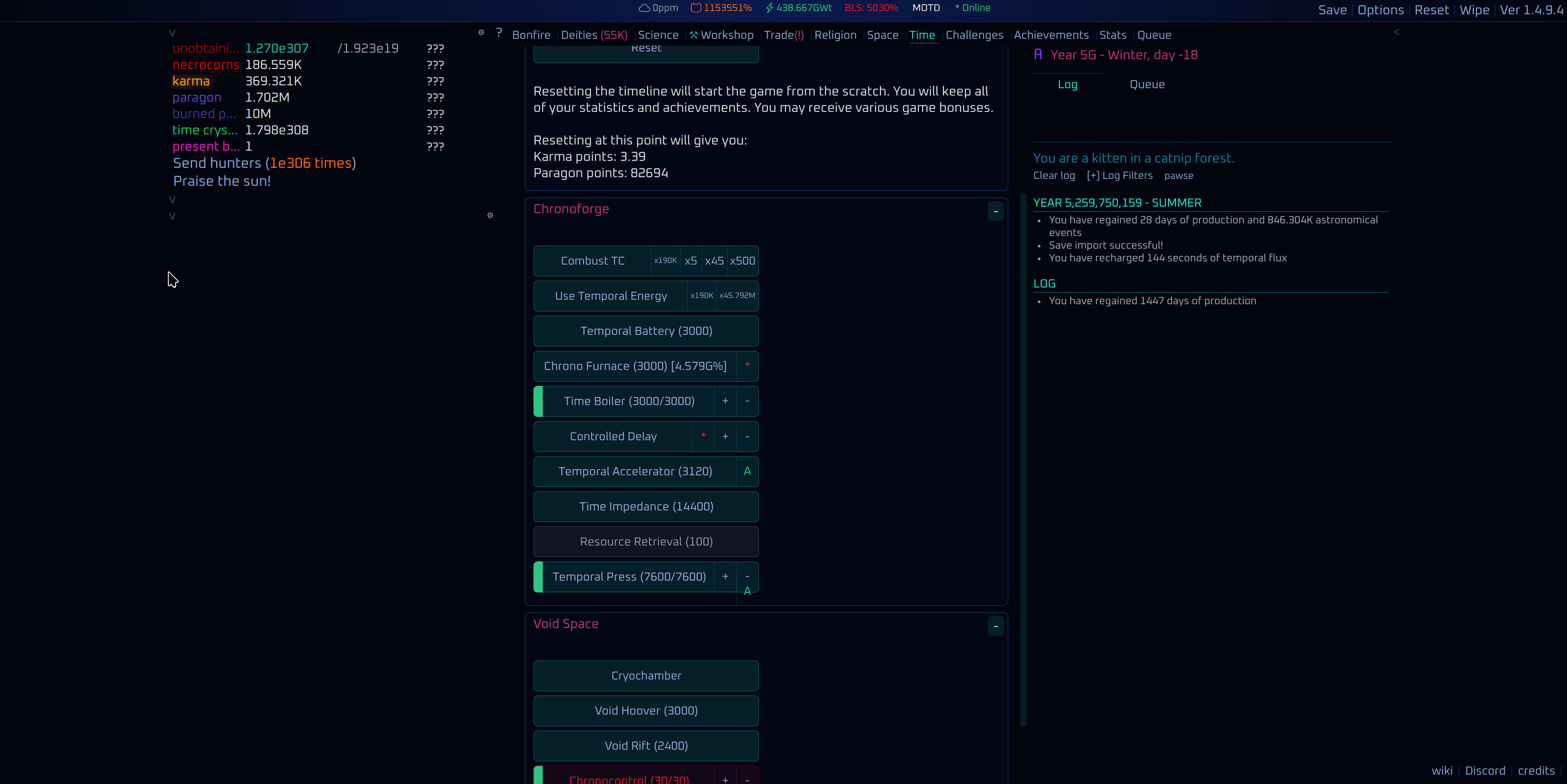The image size is (1567, 784).
Task: Collapse the Chronoforge panel with its minus icon
Action: click(x=995, y=211)
